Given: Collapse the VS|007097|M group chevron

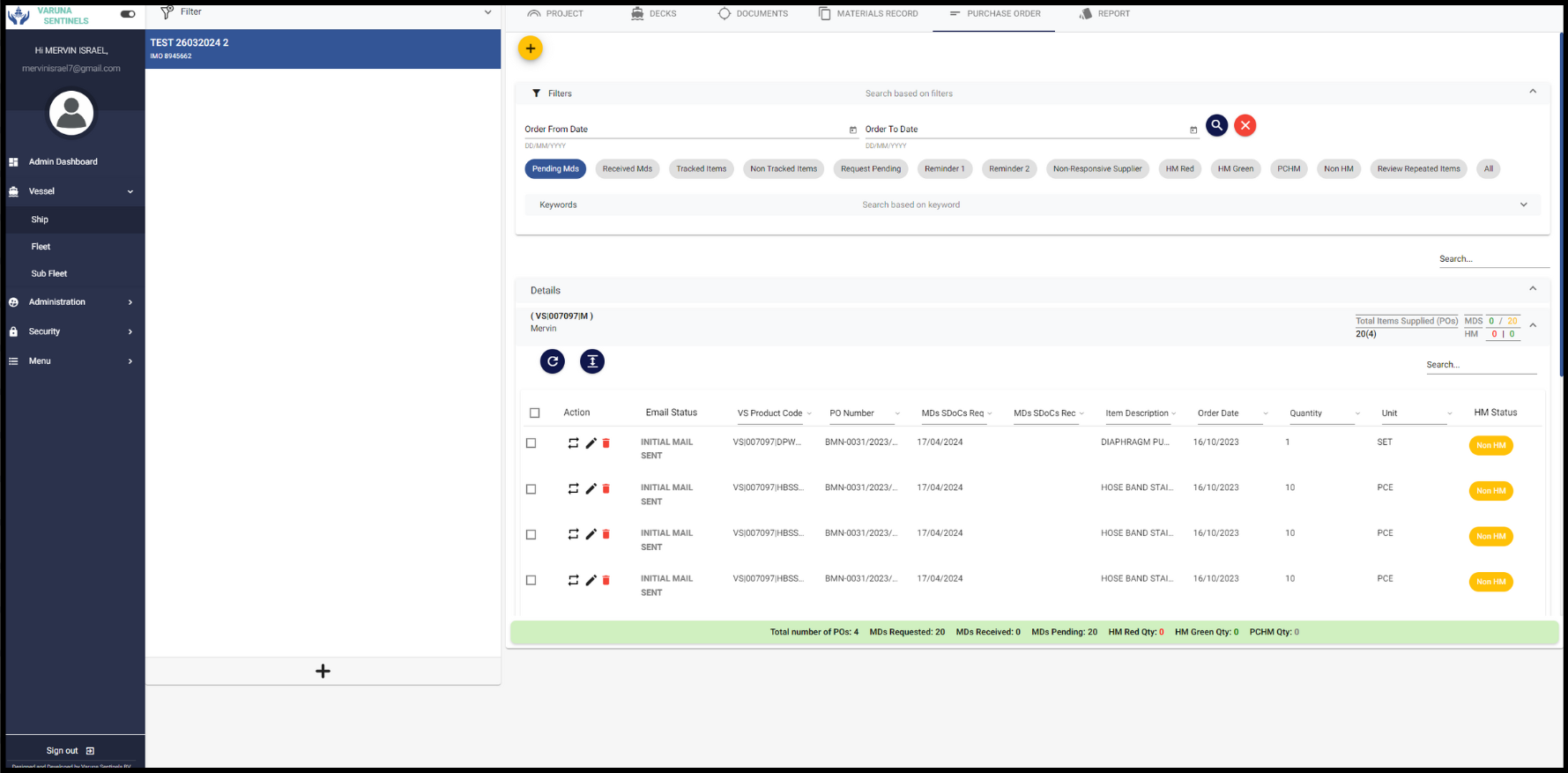Looking at the screenshot, I should pyautogui.click(x=1533, y=325).
